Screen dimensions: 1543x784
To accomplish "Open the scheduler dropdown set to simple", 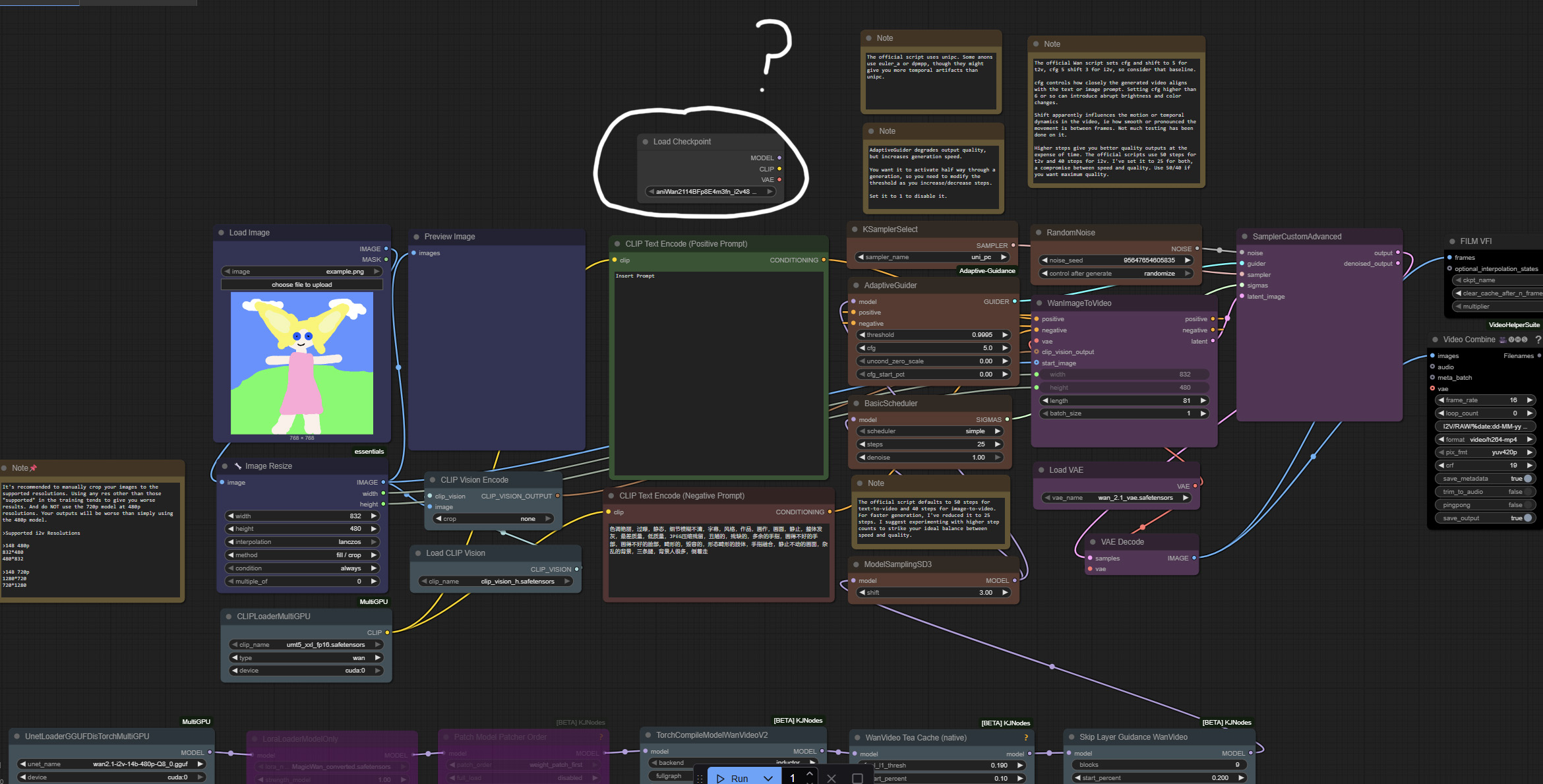I will pyautogui.click(x=930, y=431).
